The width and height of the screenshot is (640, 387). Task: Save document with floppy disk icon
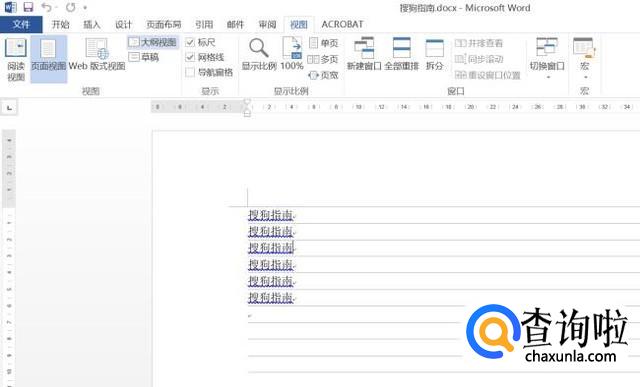tap(28, 7)
